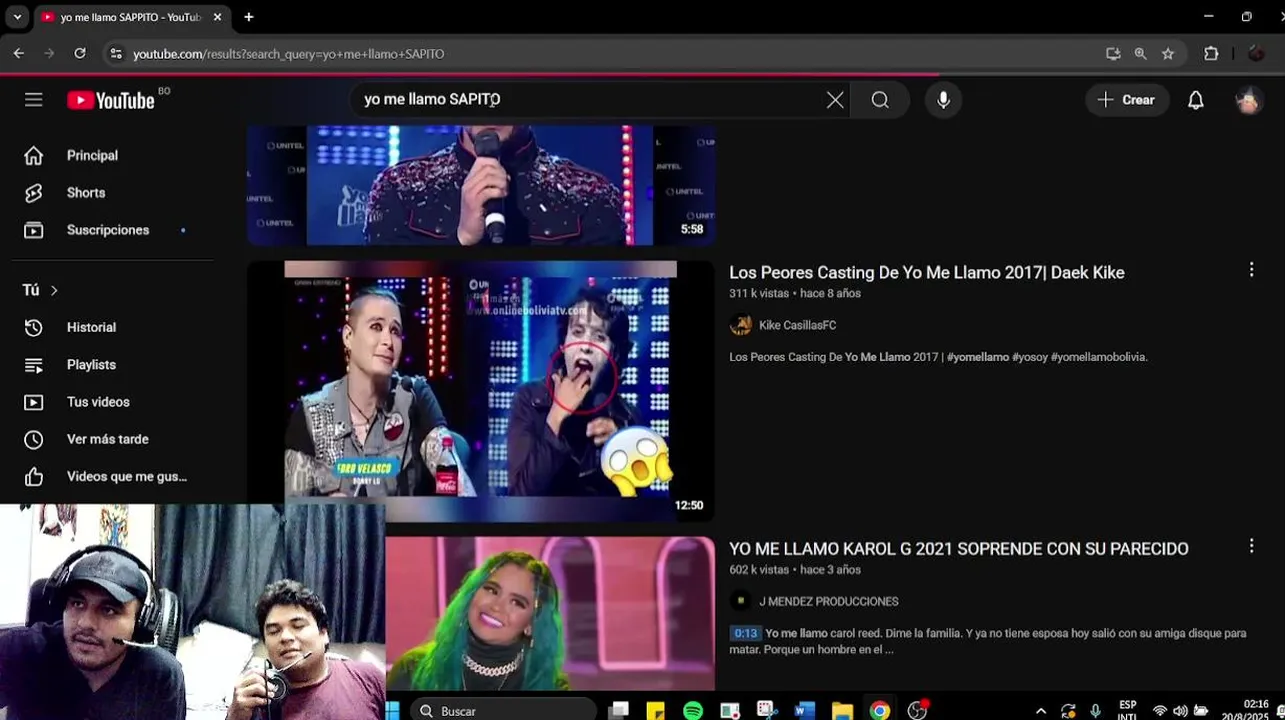
Task: Jump to the 0:13 timestamp chip
Action: click(746, 633)
